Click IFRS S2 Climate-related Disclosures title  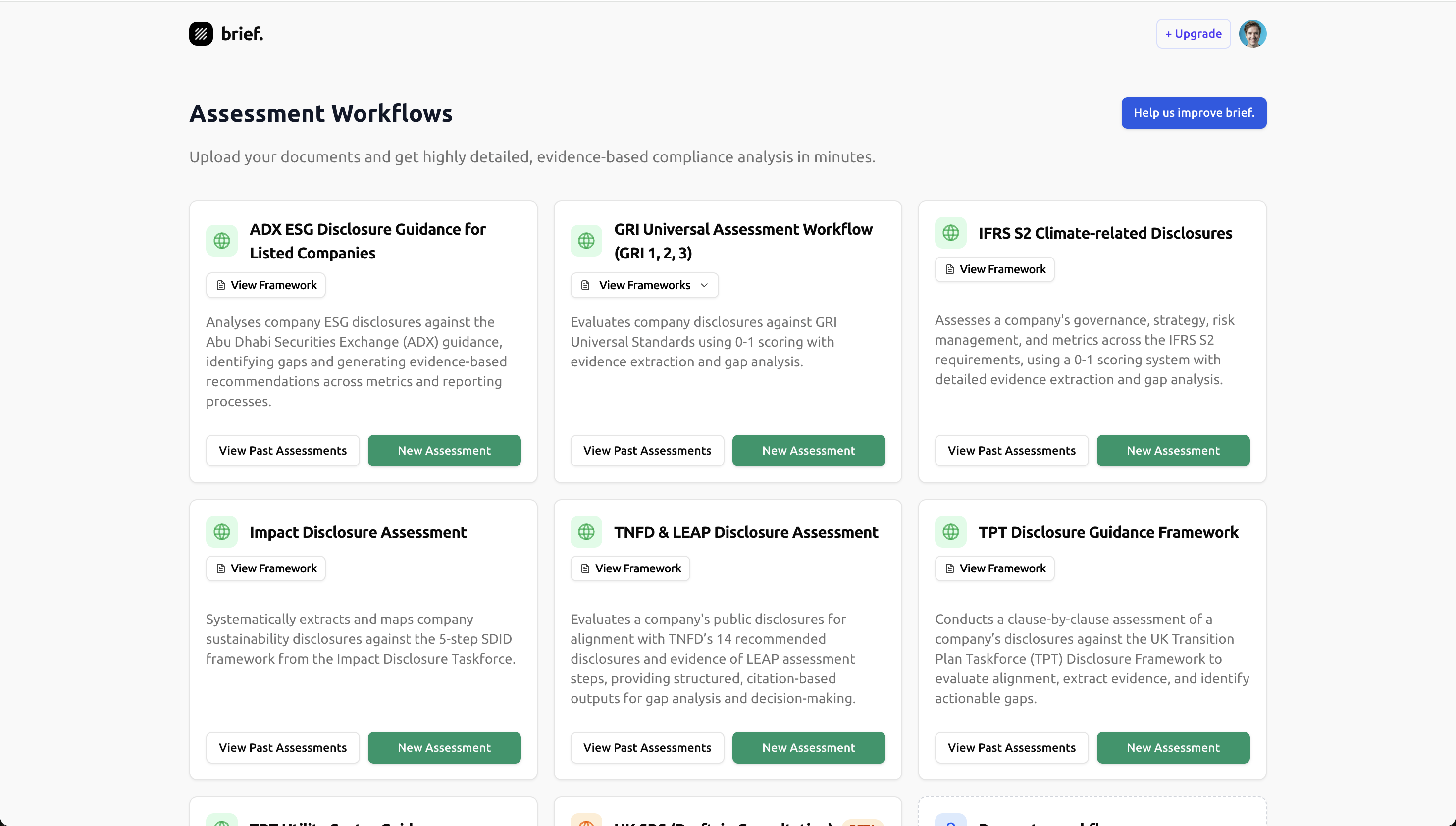click(x=1105, y=233)
